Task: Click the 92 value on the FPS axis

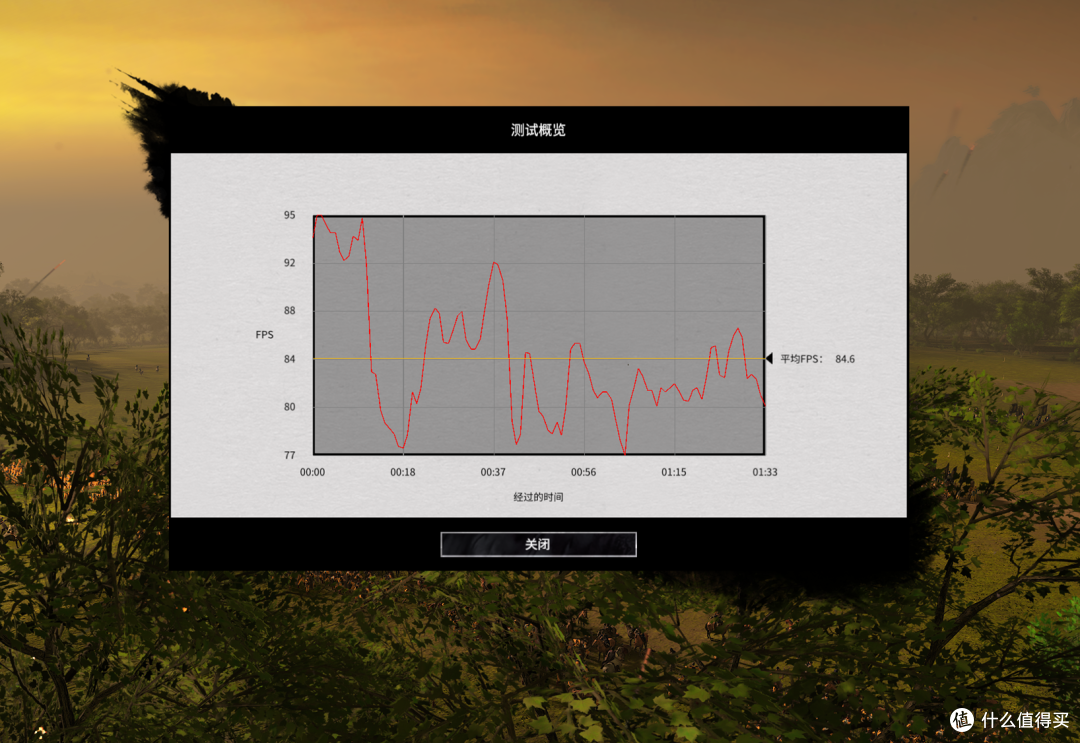Action: (289, 262)
